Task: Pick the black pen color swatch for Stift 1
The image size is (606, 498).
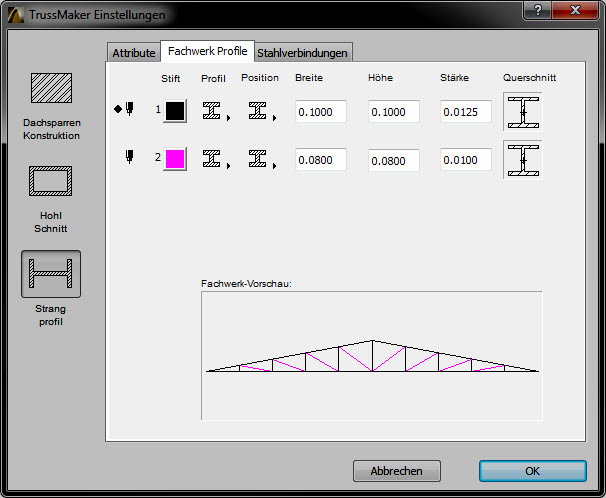Action: (175, 111)
